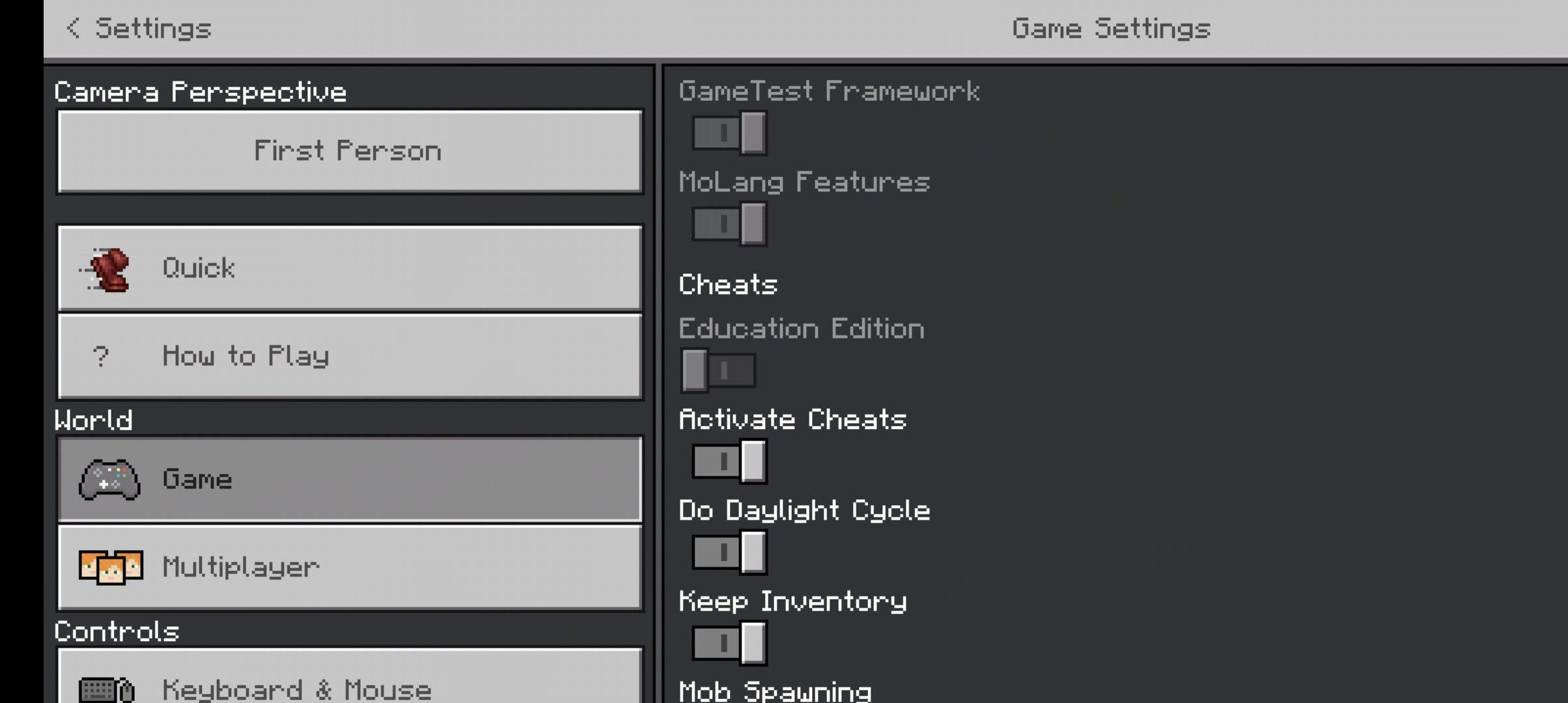Toggle the GameTest Framework switch
The width and height of the screenshot is (1568, 703).
click(729, 133)
